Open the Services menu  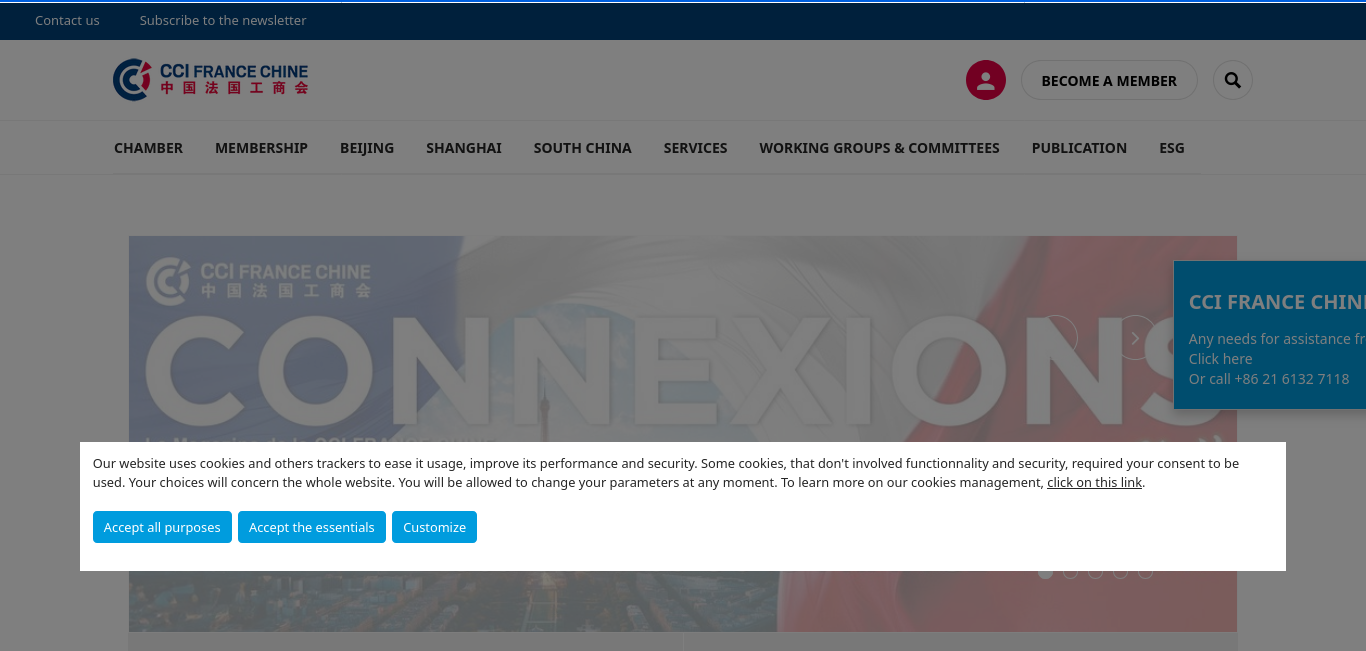(x=695, y=148)
